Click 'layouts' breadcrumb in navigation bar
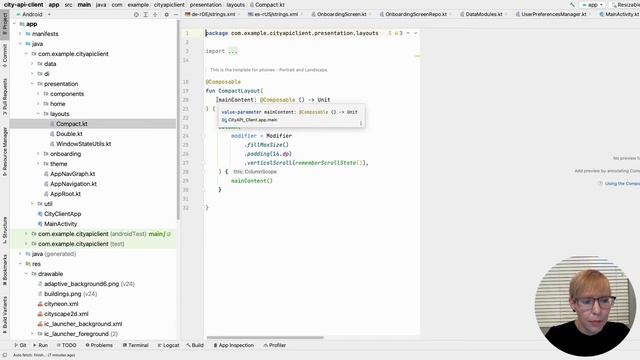The image size is (640, 360). (x=236, y=4)
